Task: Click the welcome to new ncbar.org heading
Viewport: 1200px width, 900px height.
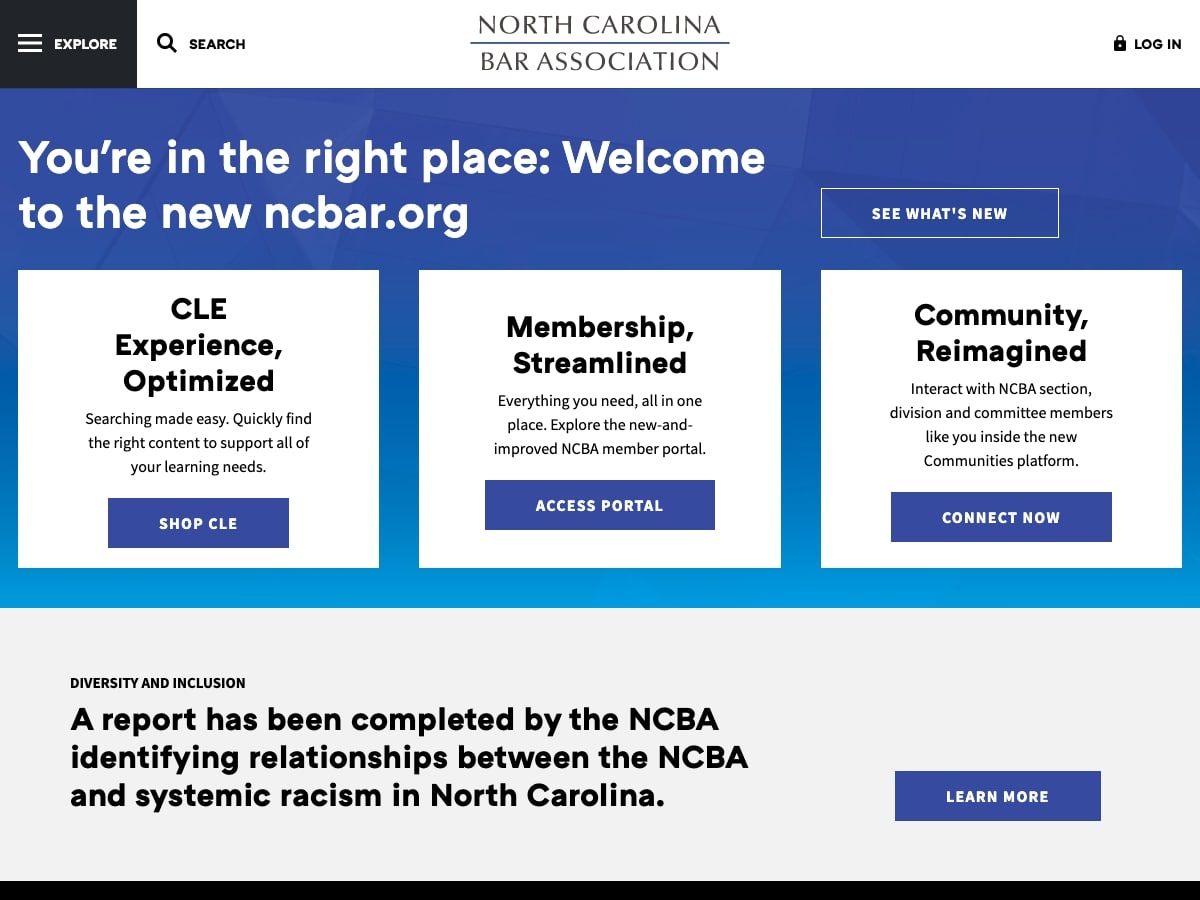Action: [392, 186]
